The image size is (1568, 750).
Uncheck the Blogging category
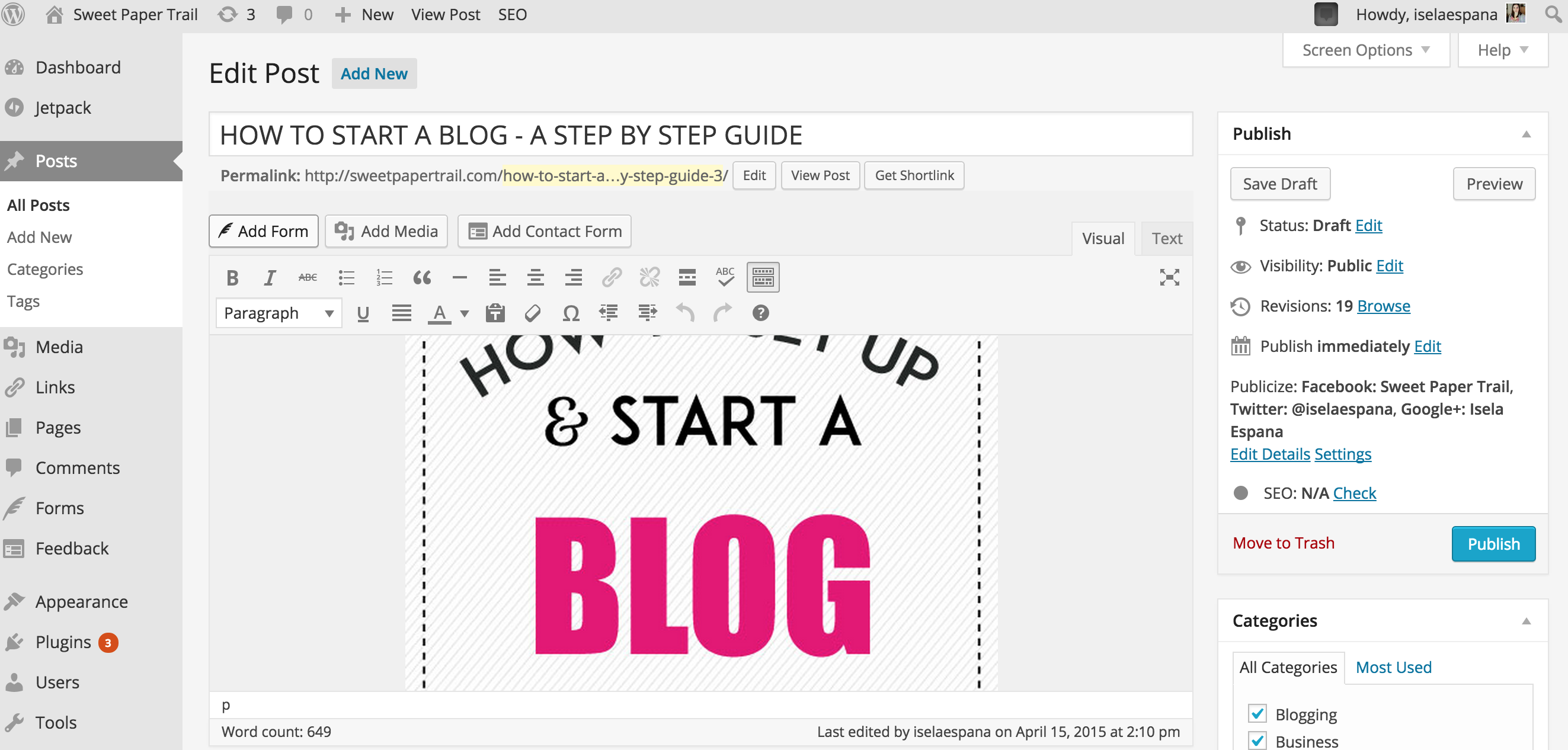pyautogui.click(x=1257, y=713)
